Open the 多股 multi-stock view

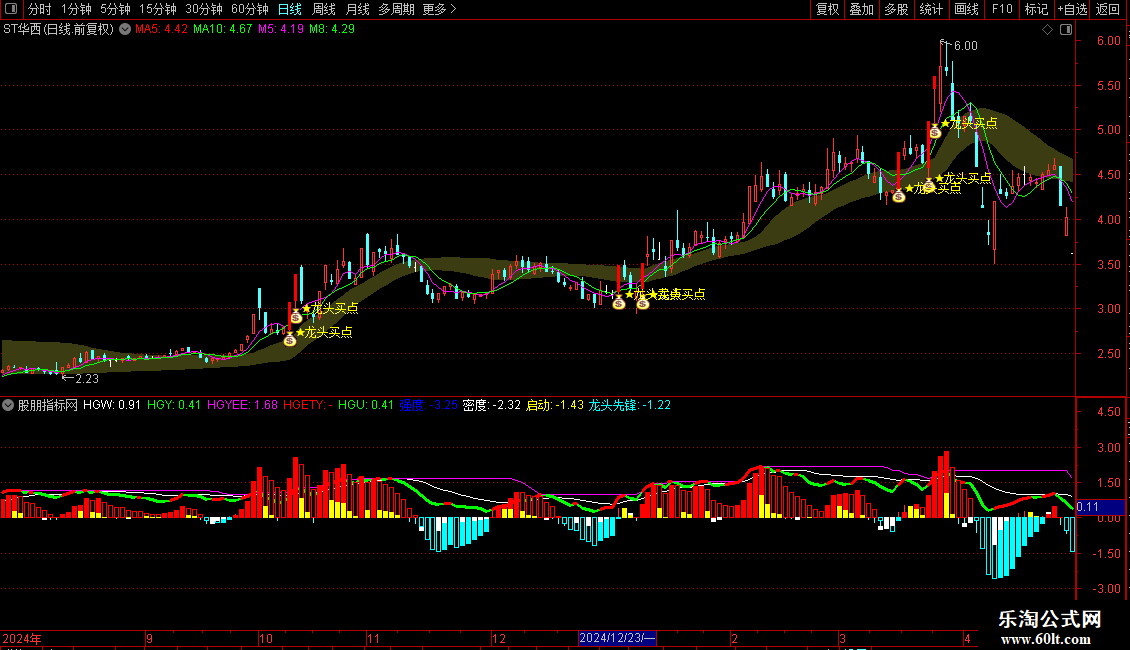[896, 9]
